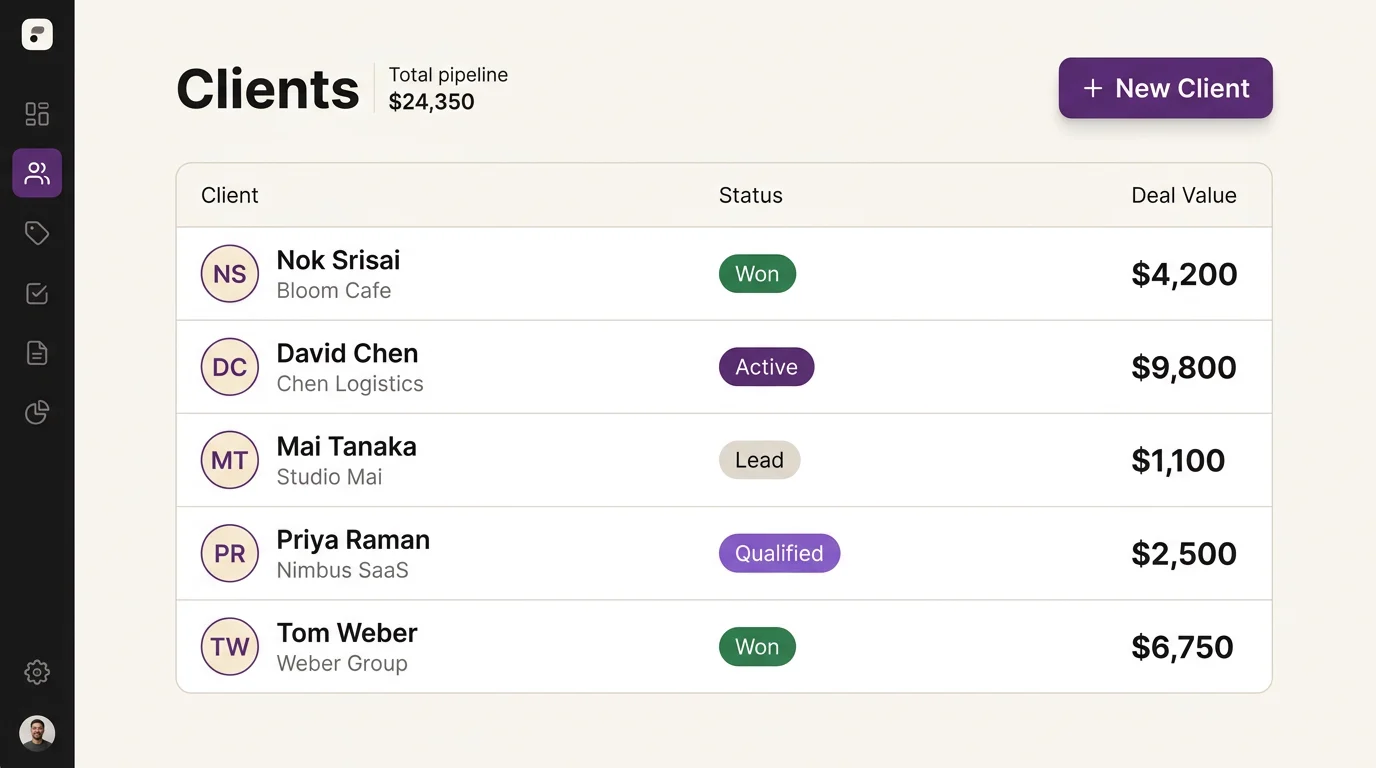Screen dimensions: 1376x768
Task: Open David Chen's client name
Action: point(347,353)
